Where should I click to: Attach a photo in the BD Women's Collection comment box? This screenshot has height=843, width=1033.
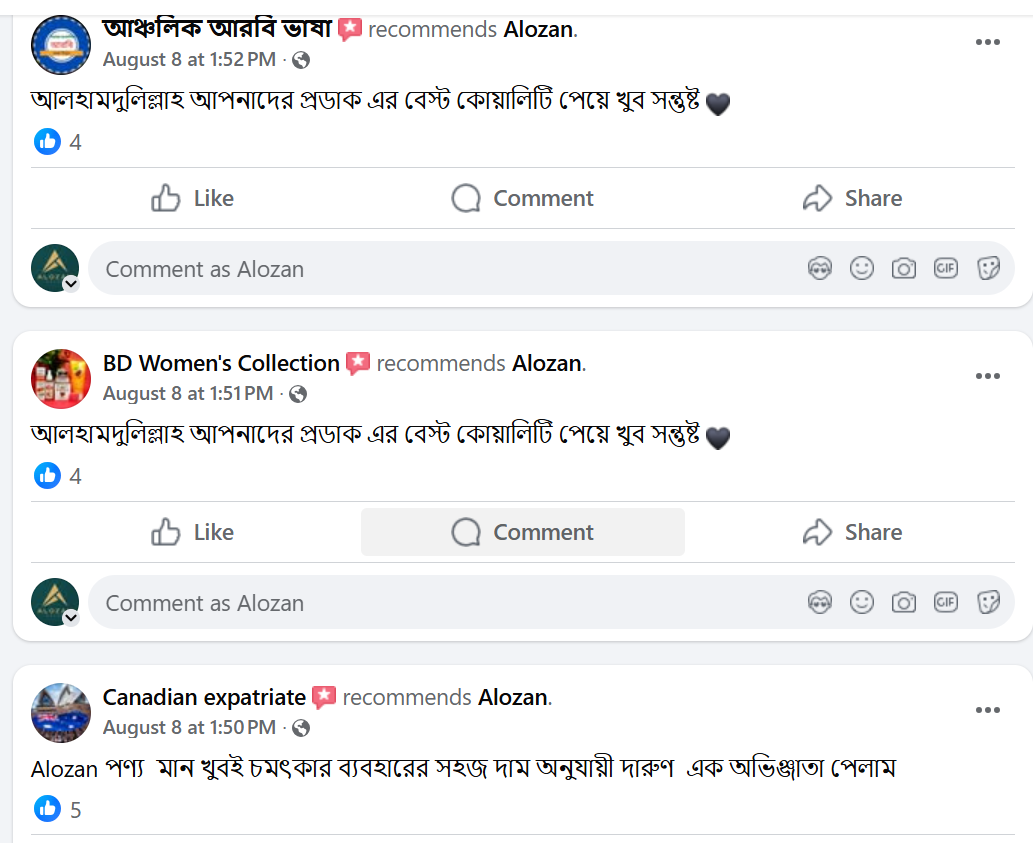click(x=904, y=602)
